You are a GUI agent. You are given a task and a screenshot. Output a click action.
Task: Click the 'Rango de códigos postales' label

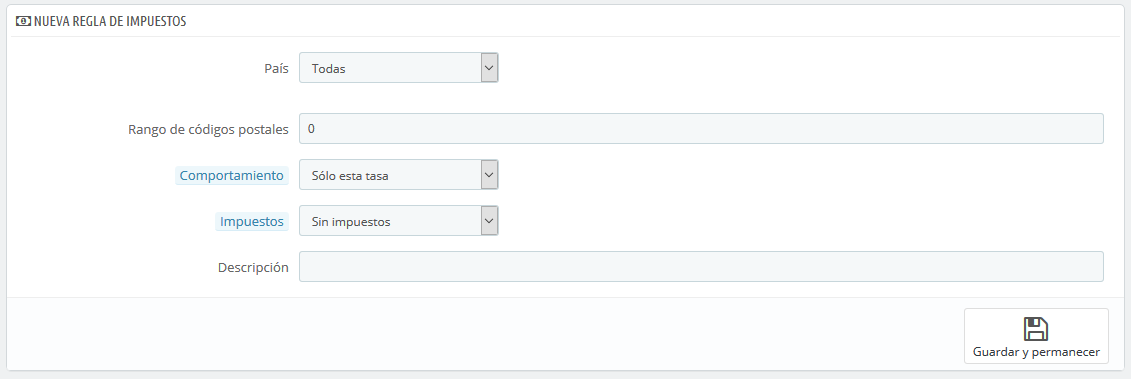click(x=208, y=129)
